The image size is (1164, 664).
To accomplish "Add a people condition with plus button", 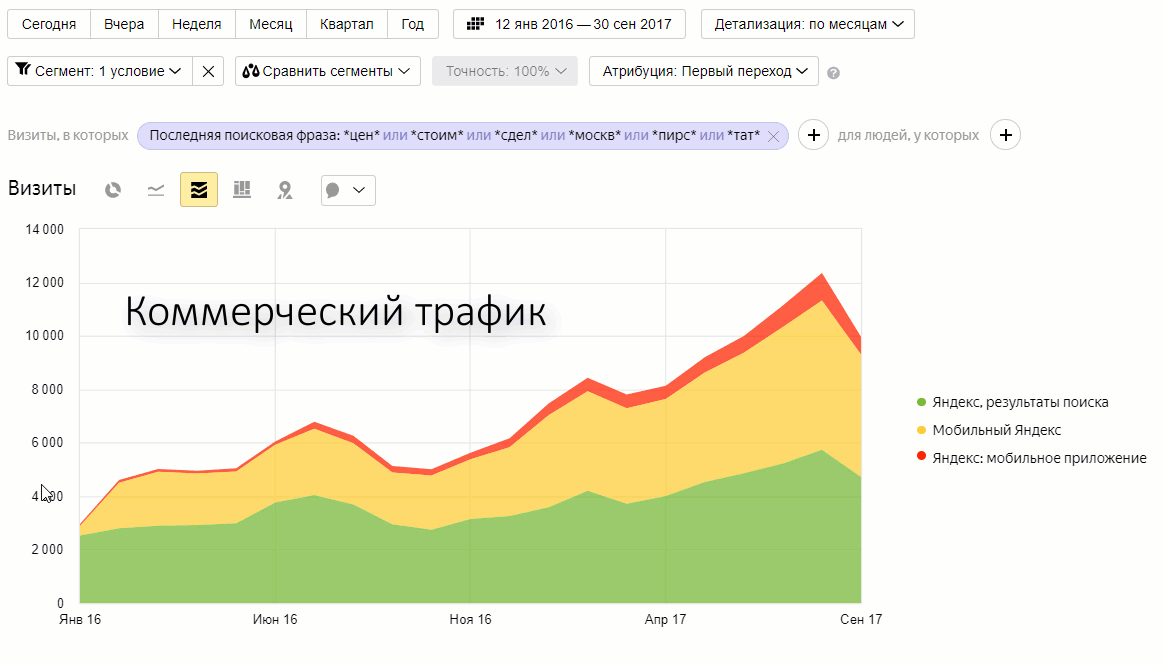I will tap(1006, 135).
